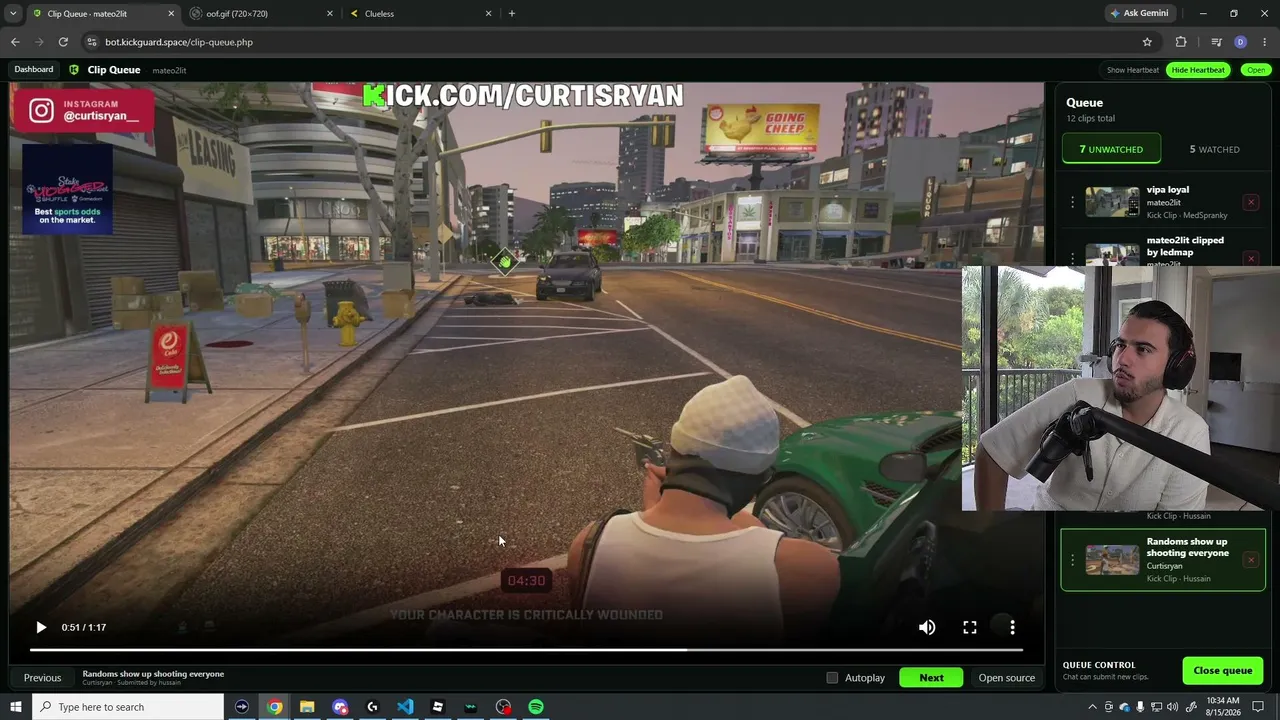Show hidden system tray icons
1280x720 pixels.
point(1091,707)
